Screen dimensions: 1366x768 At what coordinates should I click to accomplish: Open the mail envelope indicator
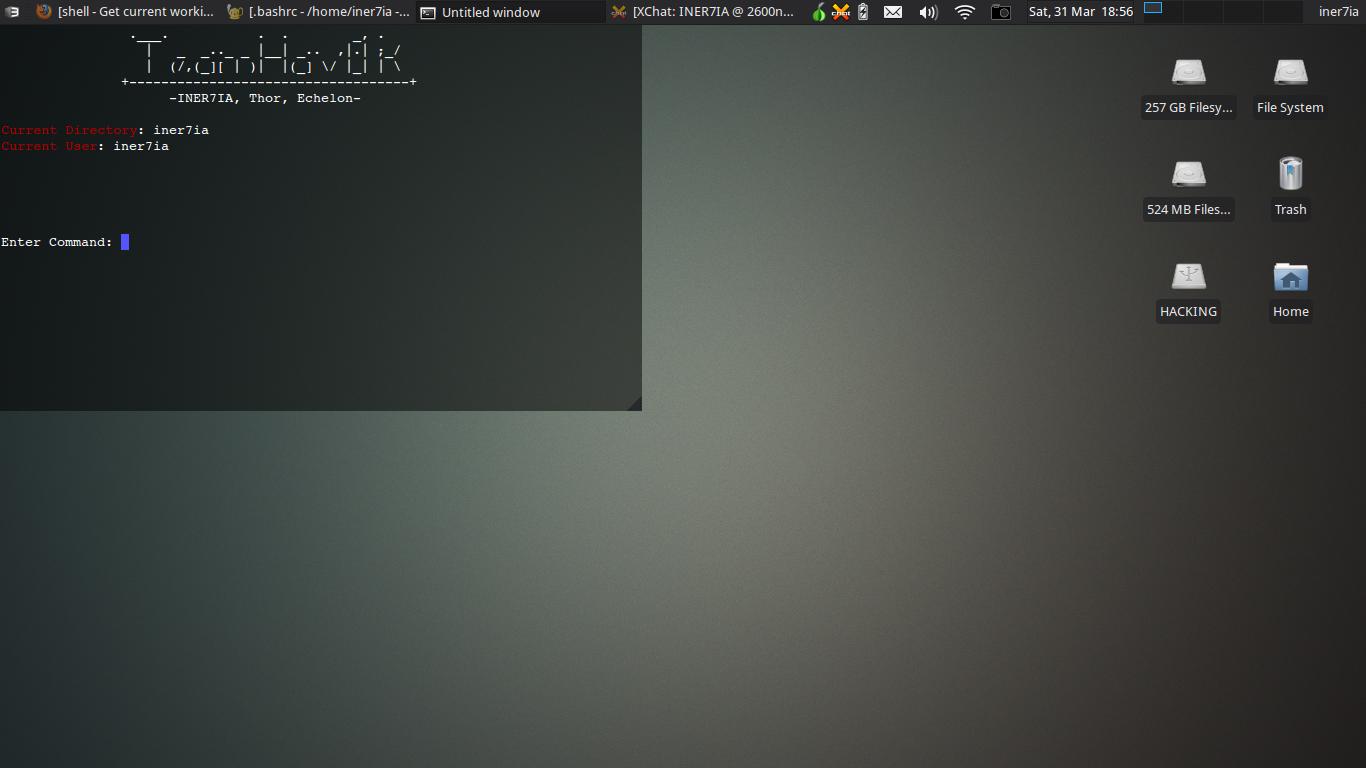(x=893, y=12)
